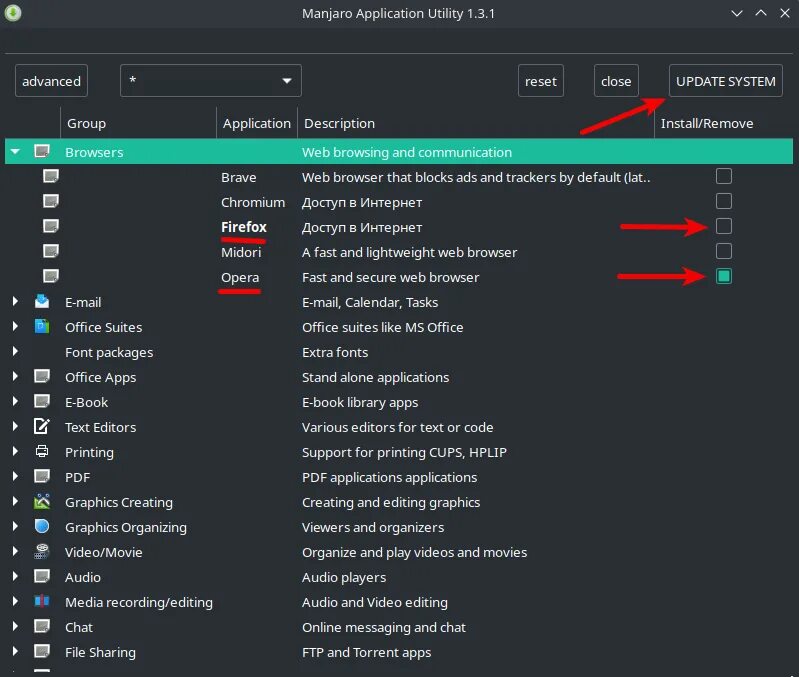Click the Browsers group icon
Screen dimensions: 799x677
(x=42, y=151)
